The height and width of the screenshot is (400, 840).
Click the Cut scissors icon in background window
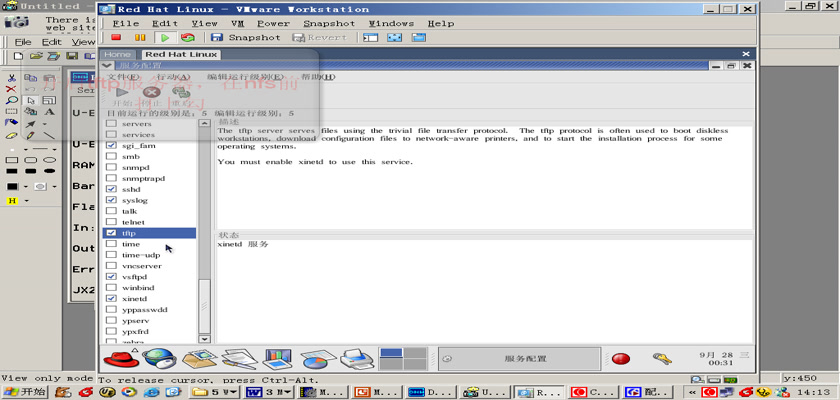(11, 78)
